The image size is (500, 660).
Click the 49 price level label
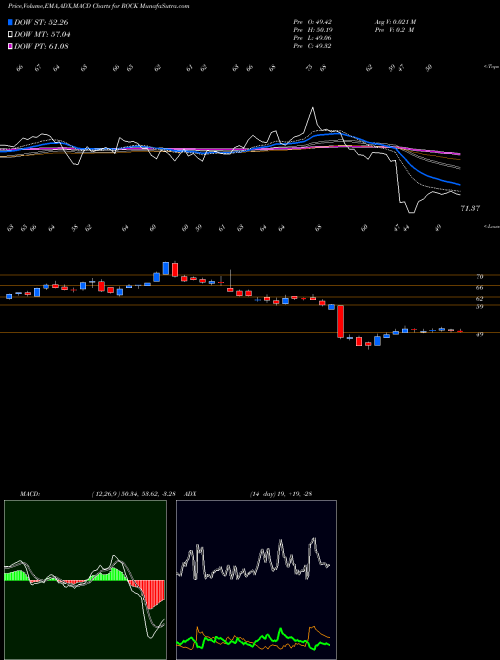pyautogui.click(x=479, y=335)
